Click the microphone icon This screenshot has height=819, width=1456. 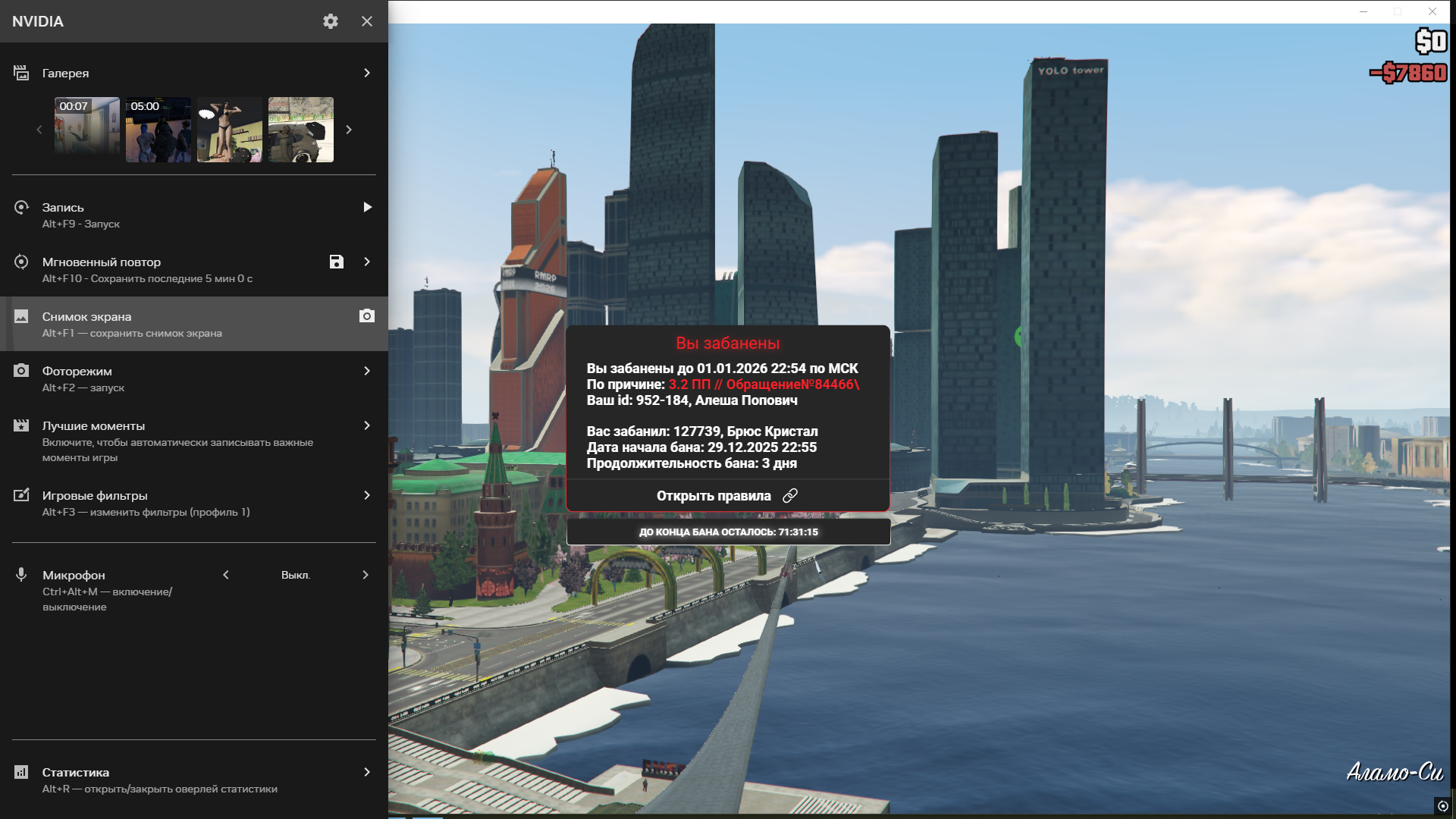pyautogui.click(x=21, y=575)
